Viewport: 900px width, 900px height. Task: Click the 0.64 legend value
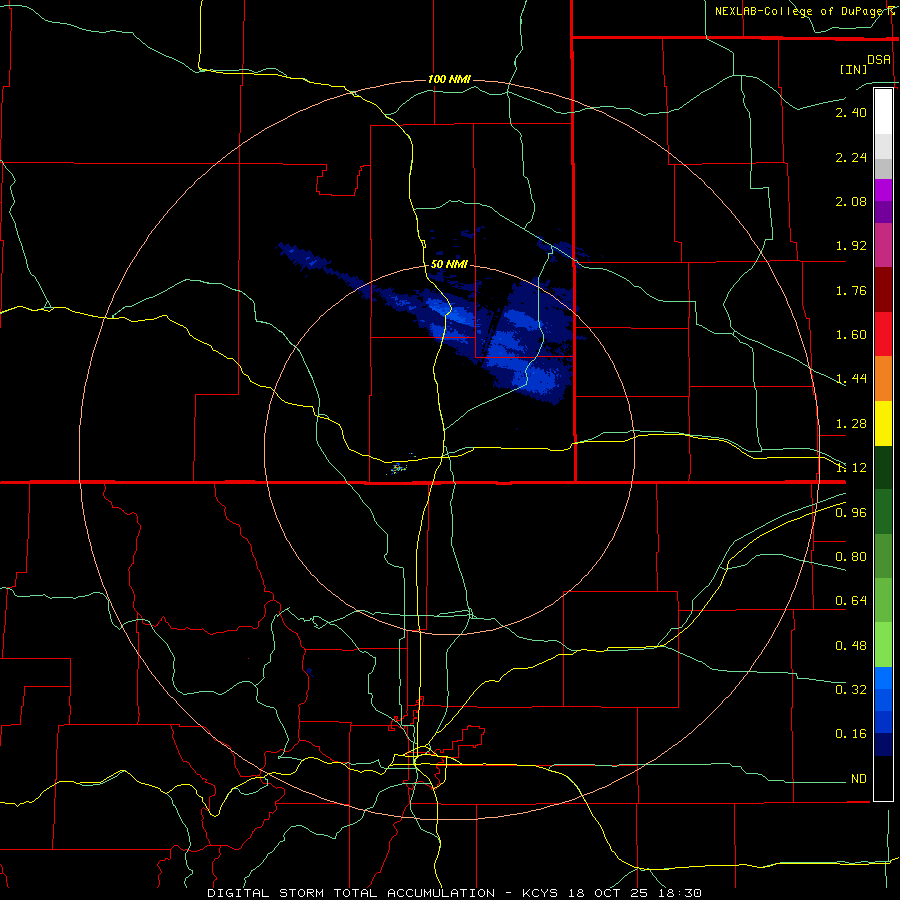pos(851,601)
